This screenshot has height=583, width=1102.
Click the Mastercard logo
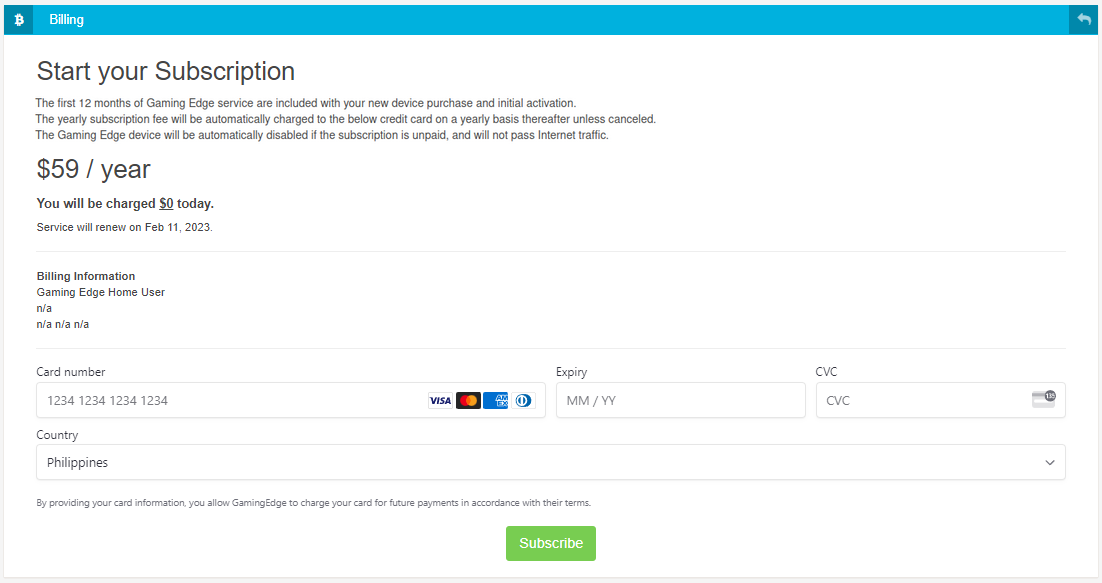click(468, 400)
